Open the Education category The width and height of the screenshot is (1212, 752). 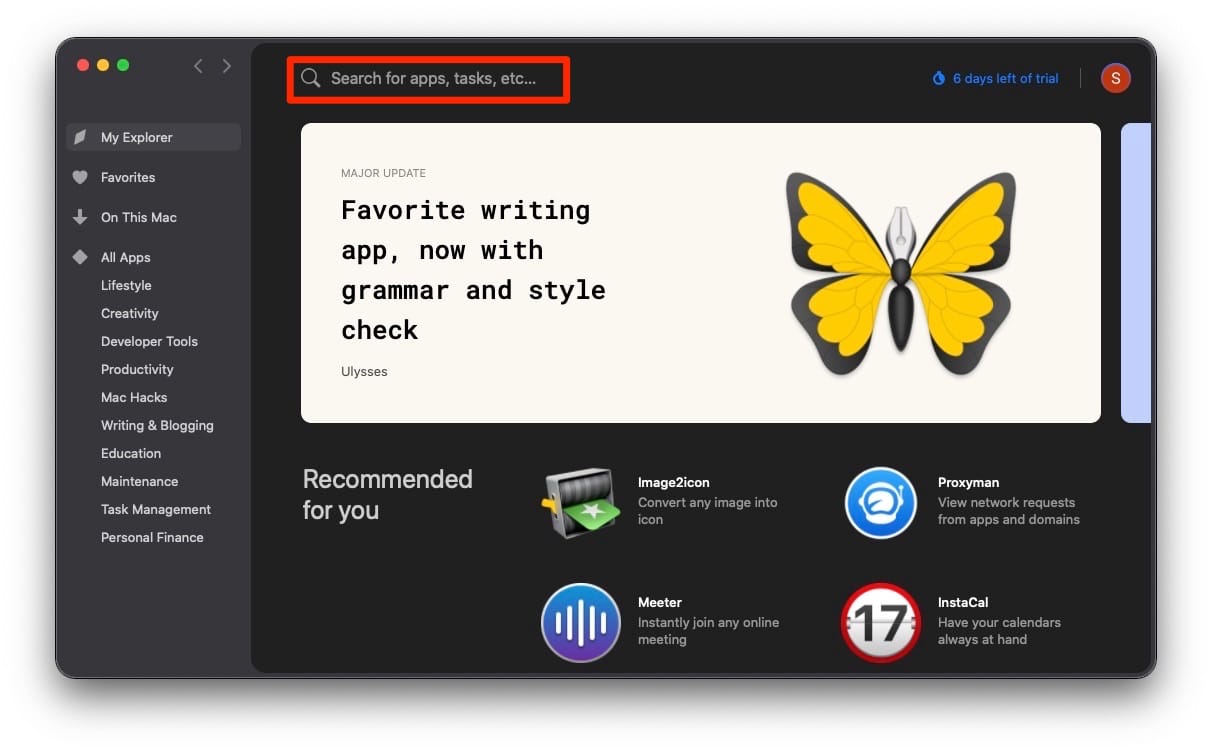[131, 453]
